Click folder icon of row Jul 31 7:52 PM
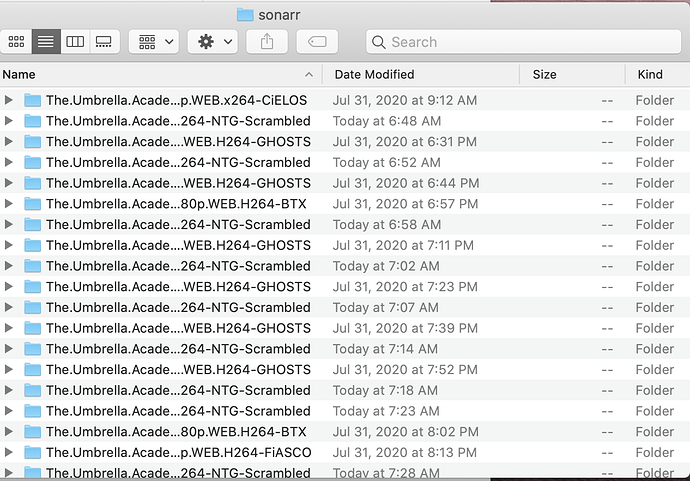 pyautogui.click(x=33, y=369)
